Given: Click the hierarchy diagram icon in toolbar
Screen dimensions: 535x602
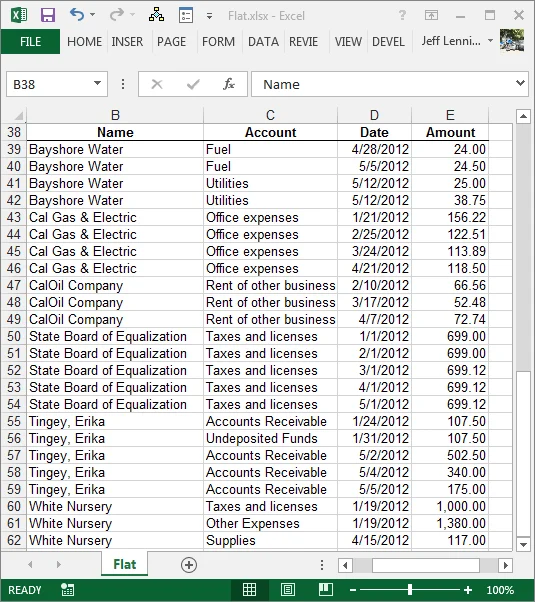Looking at the screenshot, I should [156, 15].
